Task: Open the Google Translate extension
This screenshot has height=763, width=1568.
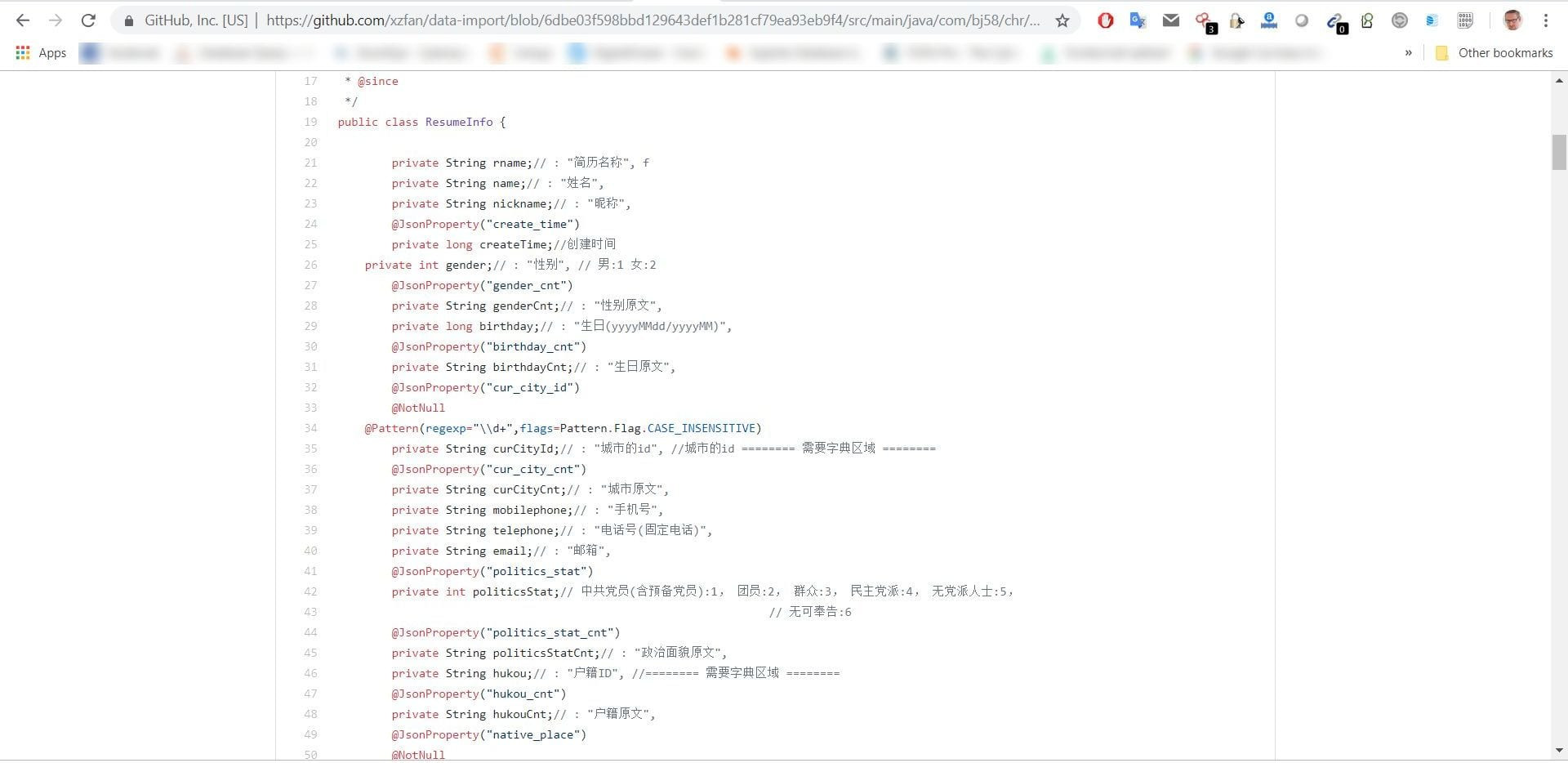Action: [x=1138, y=20]
